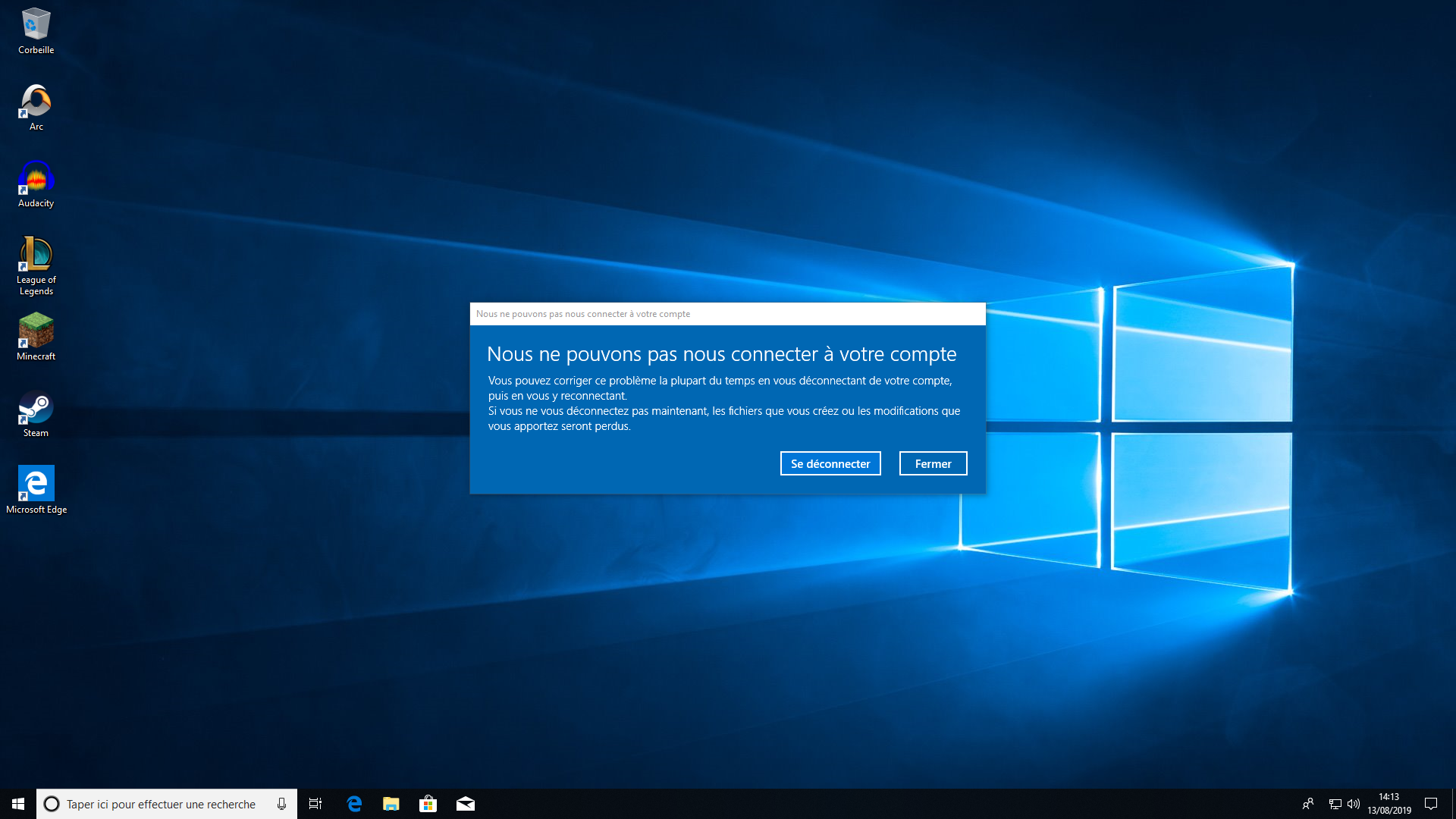This screenshot has height=819, width=1456.
Task: Select the Steam desktop shortcut
Action: 36,409
